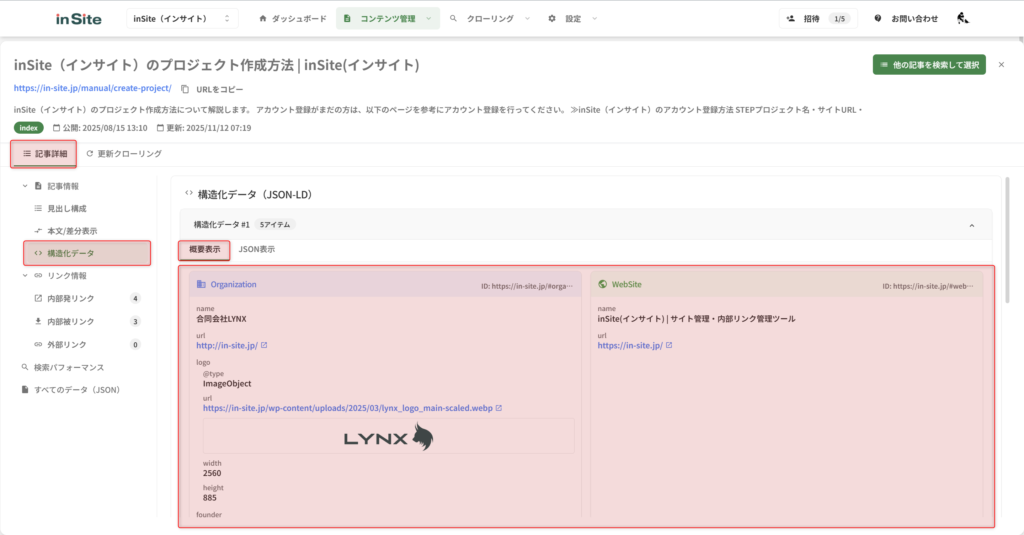Click the 検索パフォーマンス magnifier icon
The height and width of the screenshot is (535, 1024).
[x=25, y=367]
